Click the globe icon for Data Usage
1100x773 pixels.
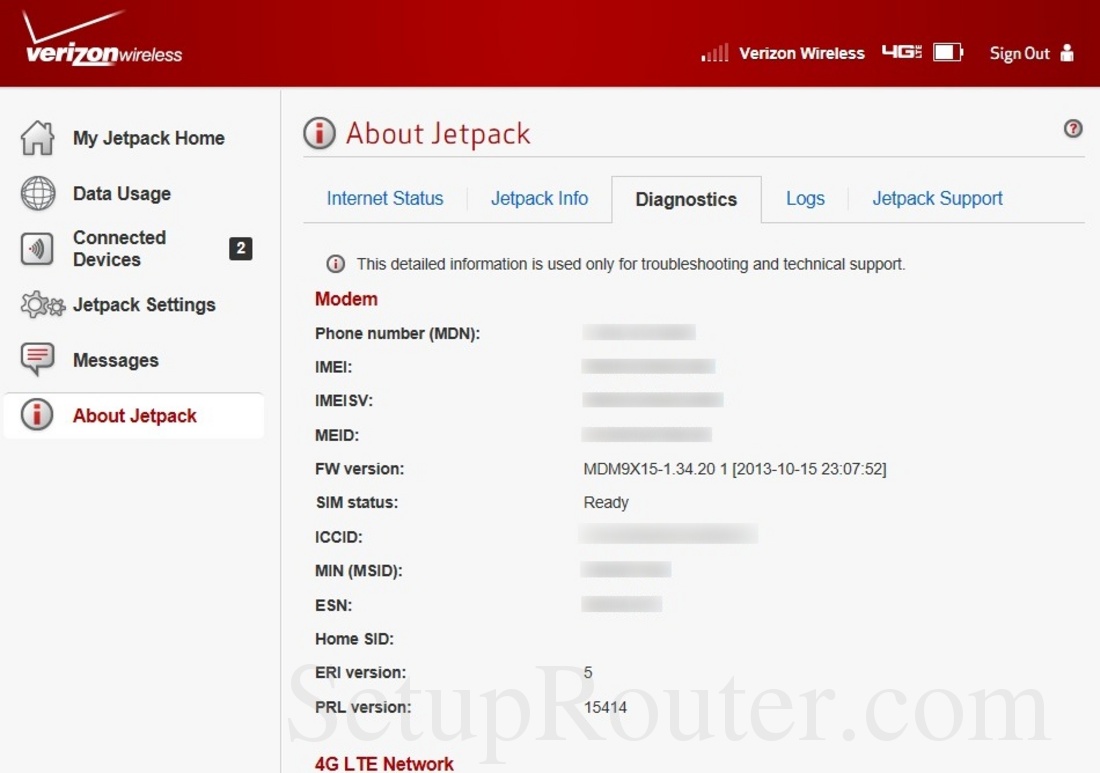pyautogui.click(x=38, y=194)
